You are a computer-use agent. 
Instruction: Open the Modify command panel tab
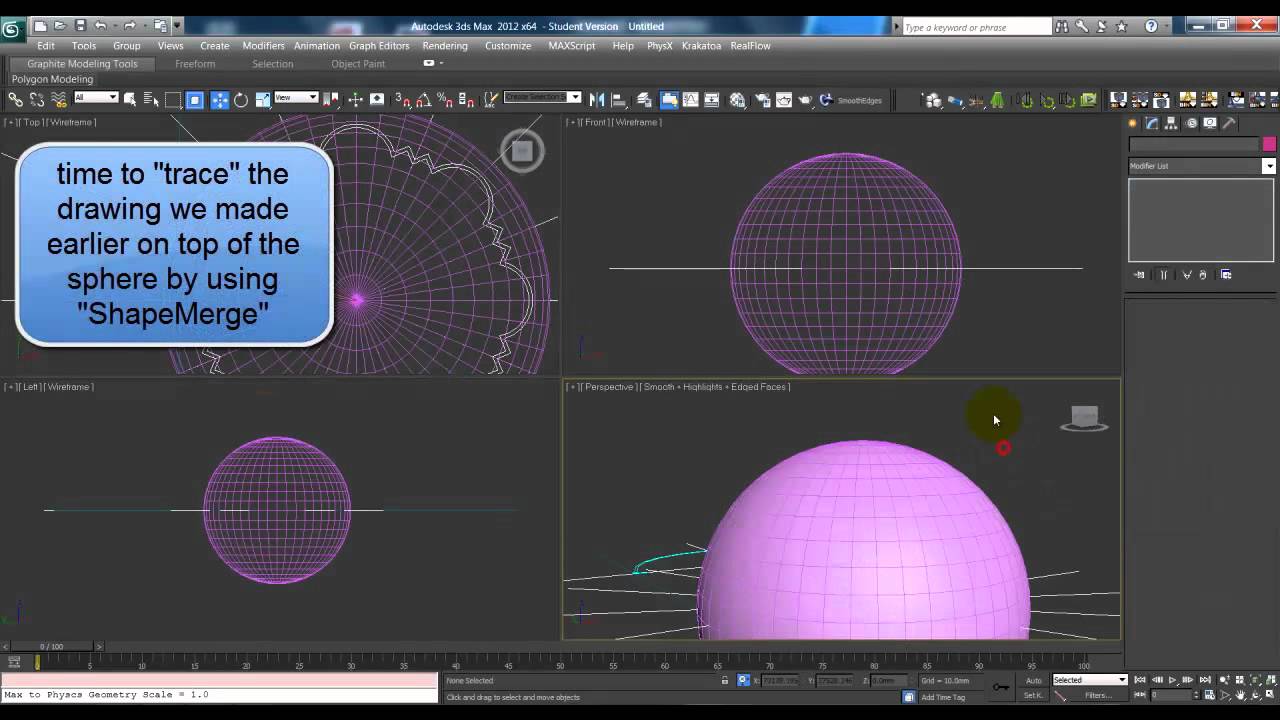(x=1152, y=123)
